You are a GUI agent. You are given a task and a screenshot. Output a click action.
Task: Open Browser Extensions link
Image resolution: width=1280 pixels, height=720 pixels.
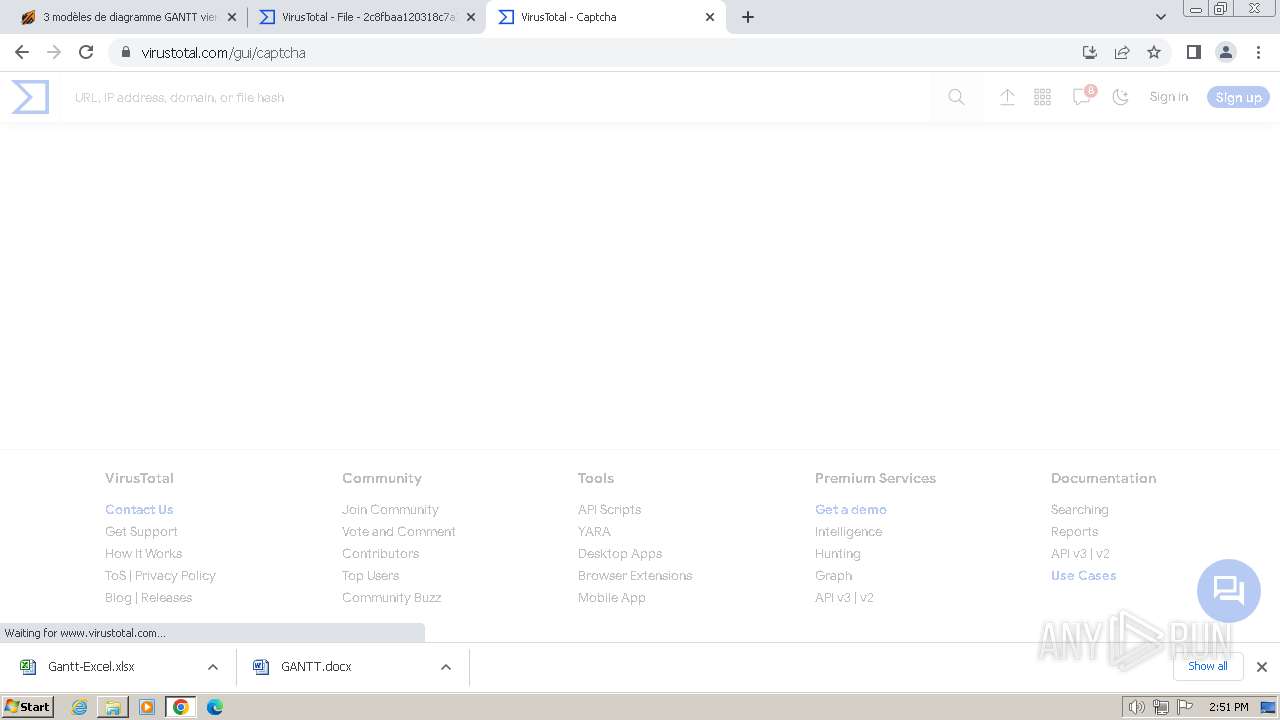[635, 575]
